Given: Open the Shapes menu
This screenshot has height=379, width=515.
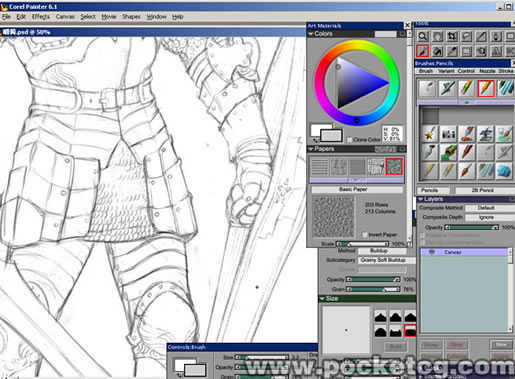Looking at the screenshot, I should click(131, 17).
